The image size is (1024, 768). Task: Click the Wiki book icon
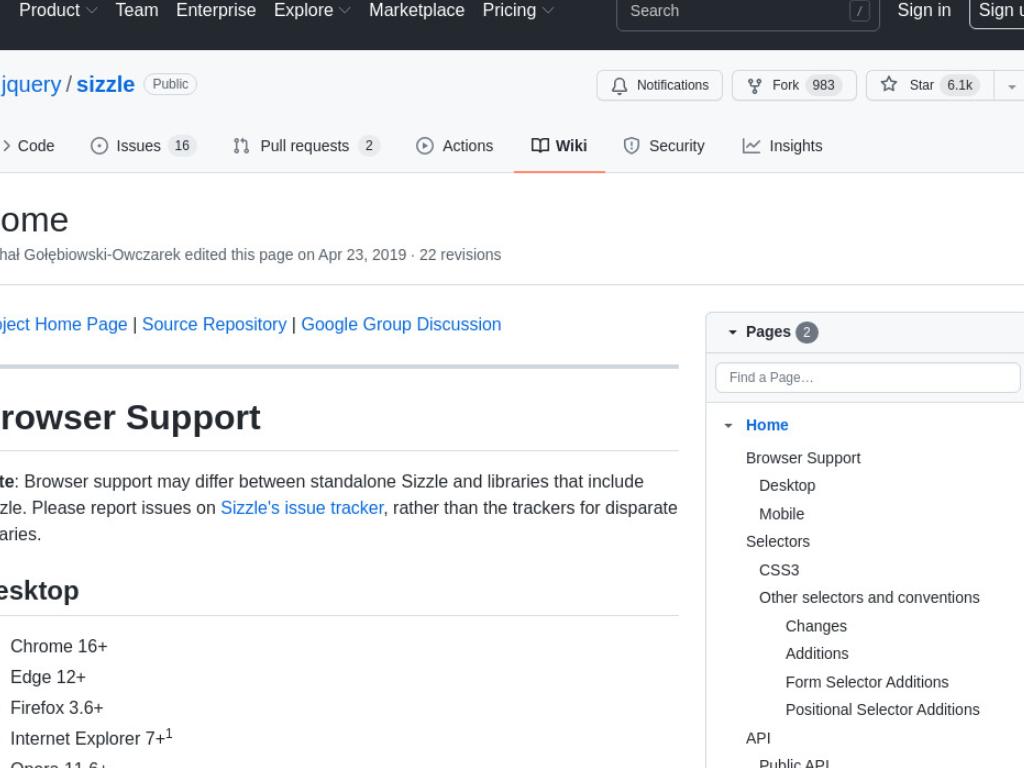[540, 145]
